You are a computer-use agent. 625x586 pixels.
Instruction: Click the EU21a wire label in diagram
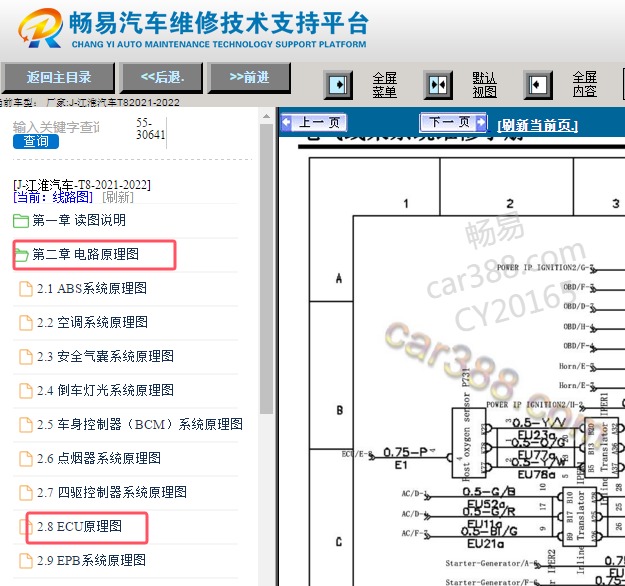[485, 543]
